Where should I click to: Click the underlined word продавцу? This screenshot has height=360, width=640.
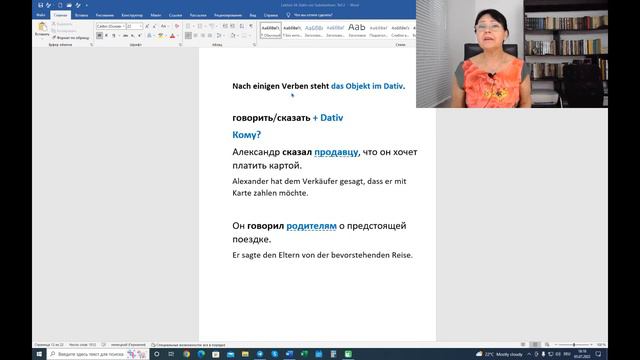point(337,152)
